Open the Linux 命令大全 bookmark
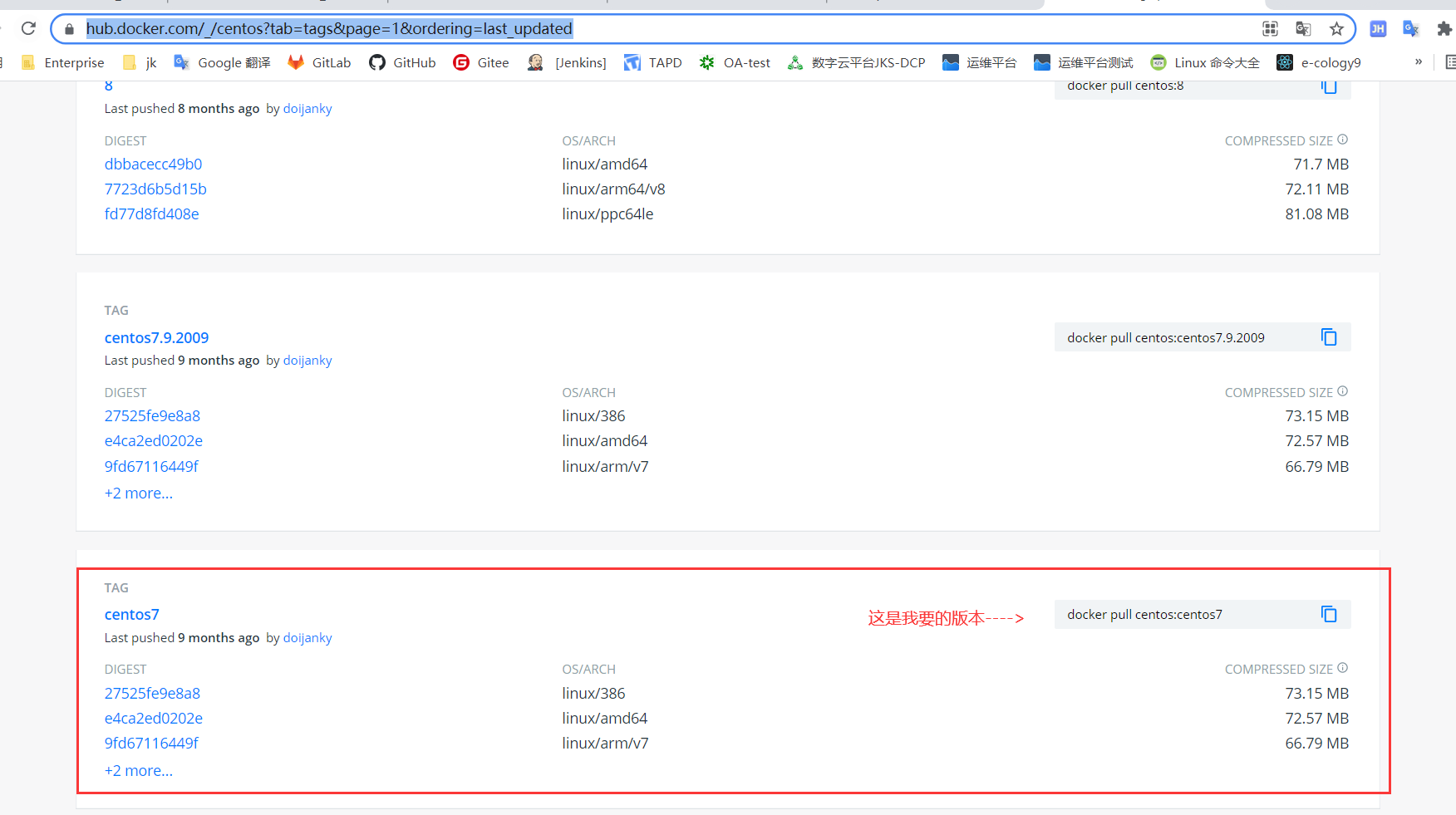Viewport: 1456px width, 815px height. pyautogui.click(x=1205, y=62)
